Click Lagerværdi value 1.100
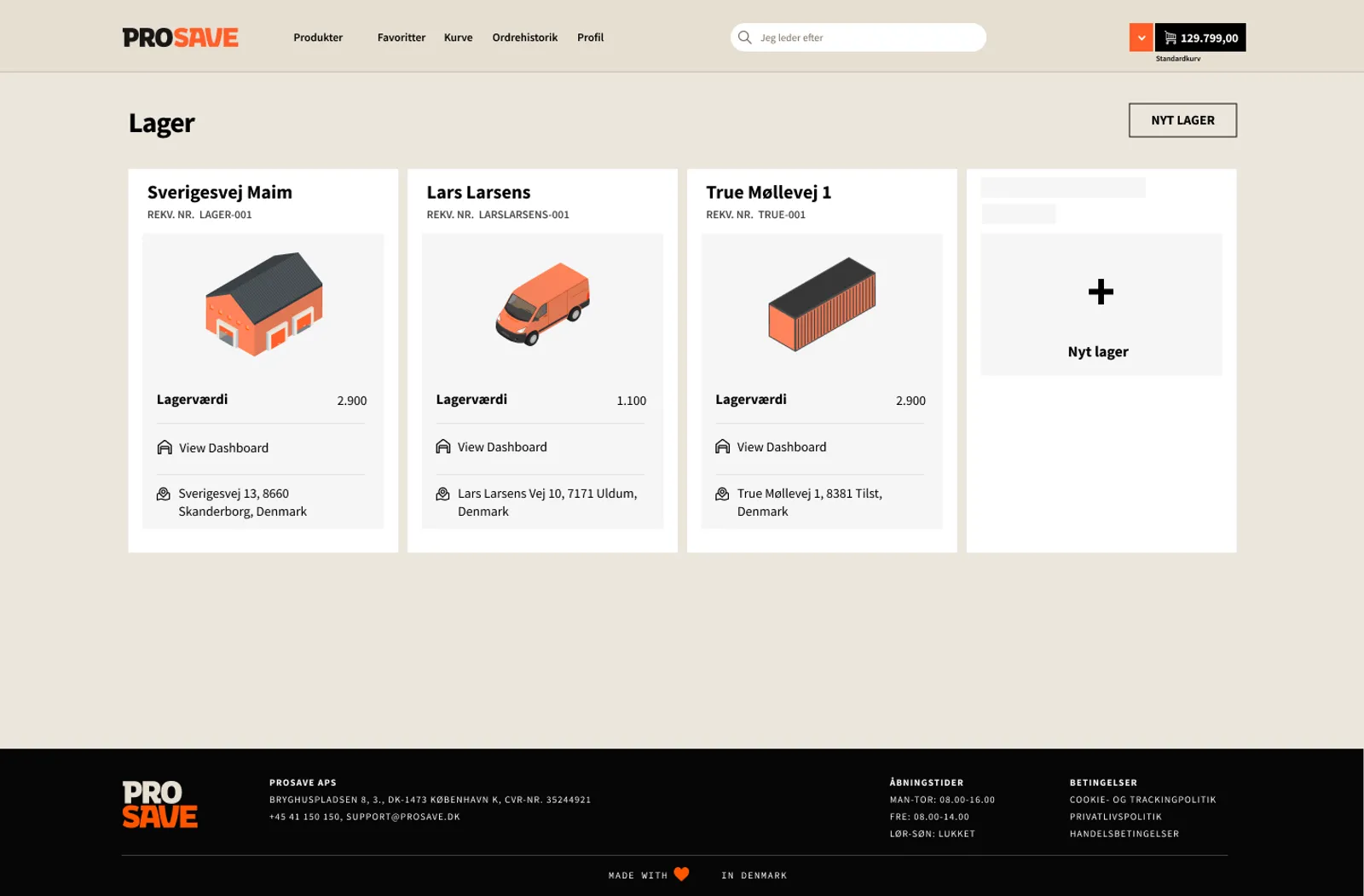This screenshot has width=1364, height=896. [632, 401]
